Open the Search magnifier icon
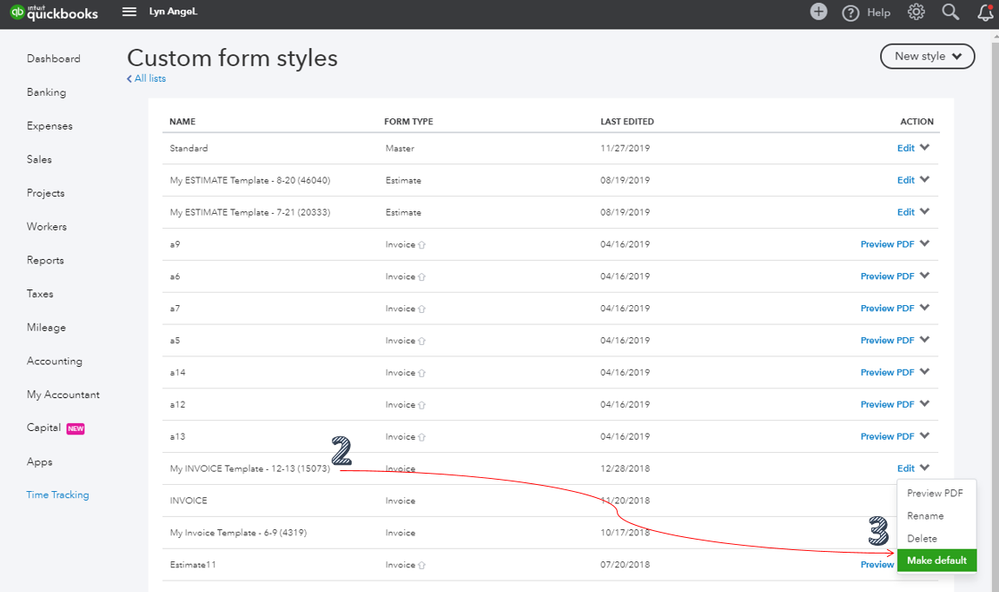999x592 pixels. (951, 11)
